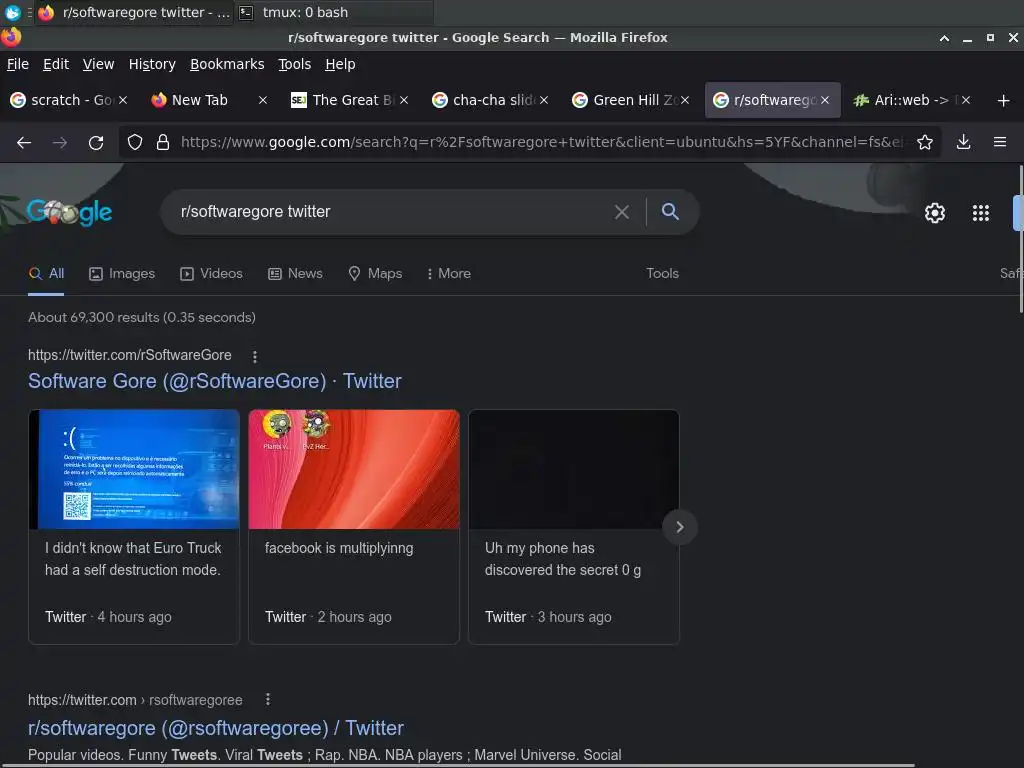1024x768 pixels.
Task: Click the Google doodle logo
Action: coord(69,211)
